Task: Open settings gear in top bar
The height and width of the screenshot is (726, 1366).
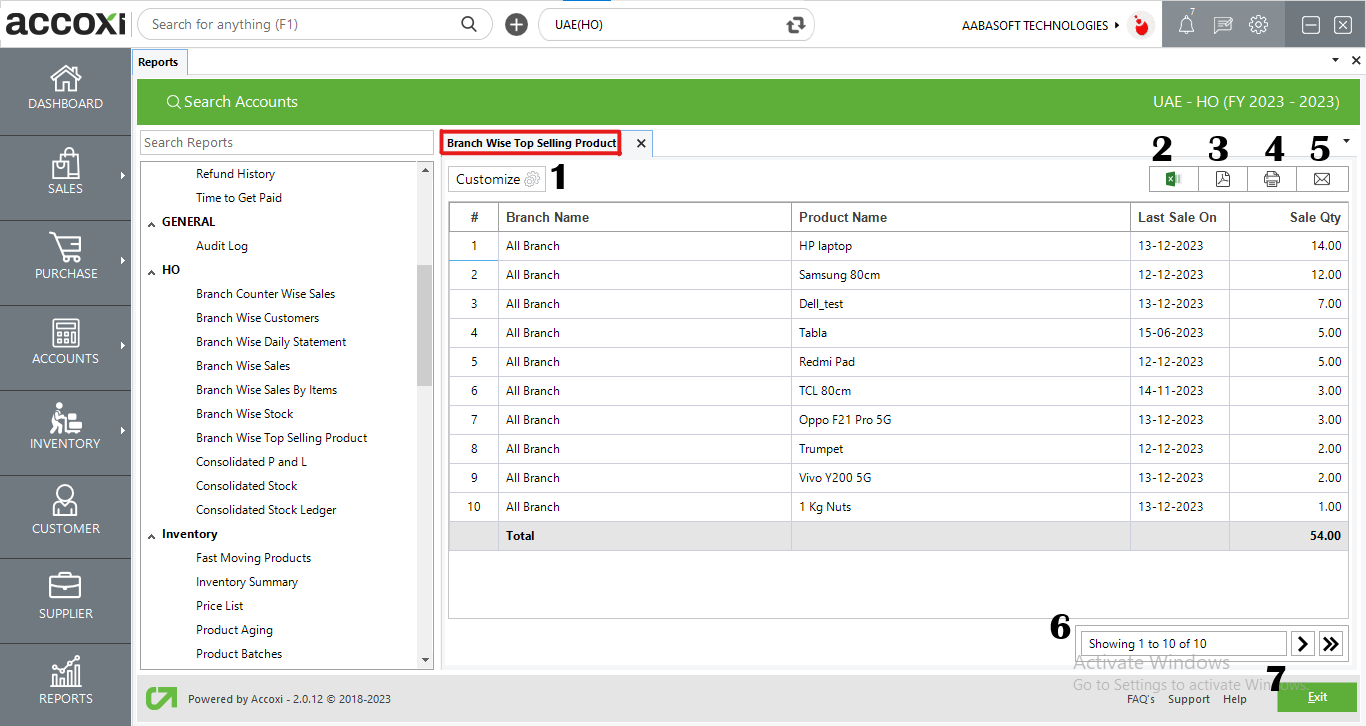Action: [1258, 25]
